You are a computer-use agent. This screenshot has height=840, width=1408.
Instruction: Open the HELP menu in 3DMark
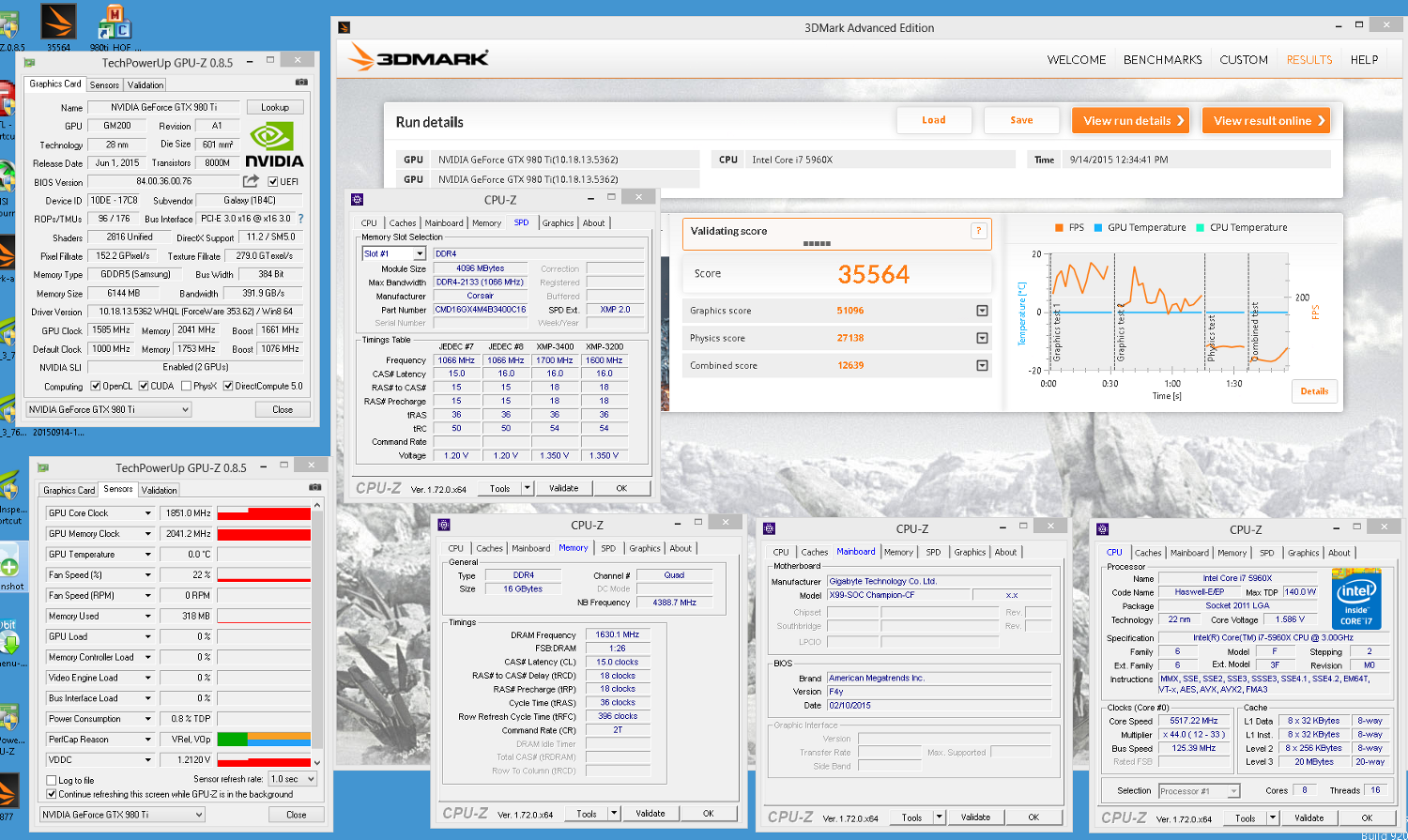coord(1364,59)
